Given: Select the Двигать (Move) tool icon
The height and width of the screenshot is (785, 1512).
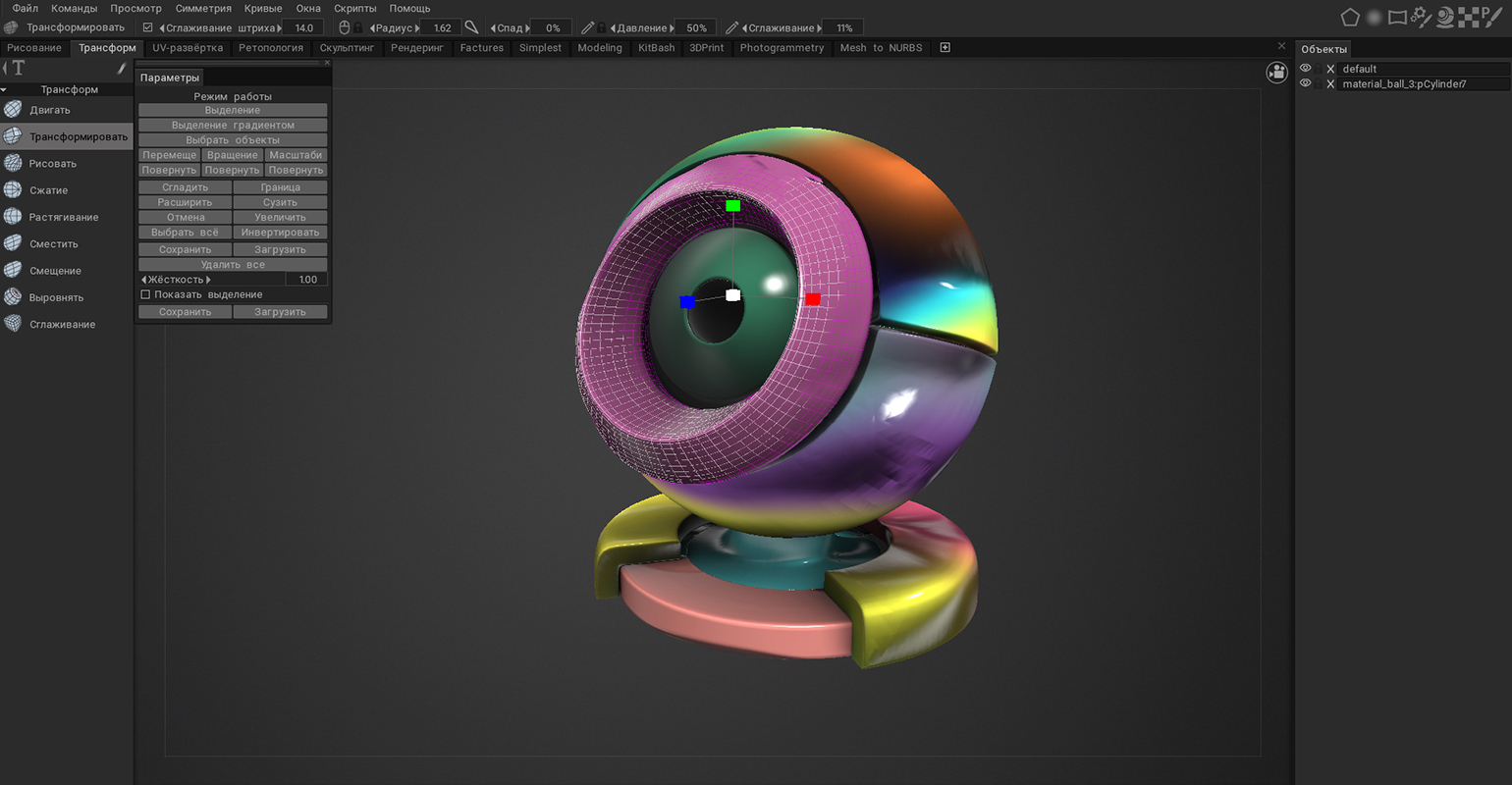Looking at the screenshot, I should 13,110.
